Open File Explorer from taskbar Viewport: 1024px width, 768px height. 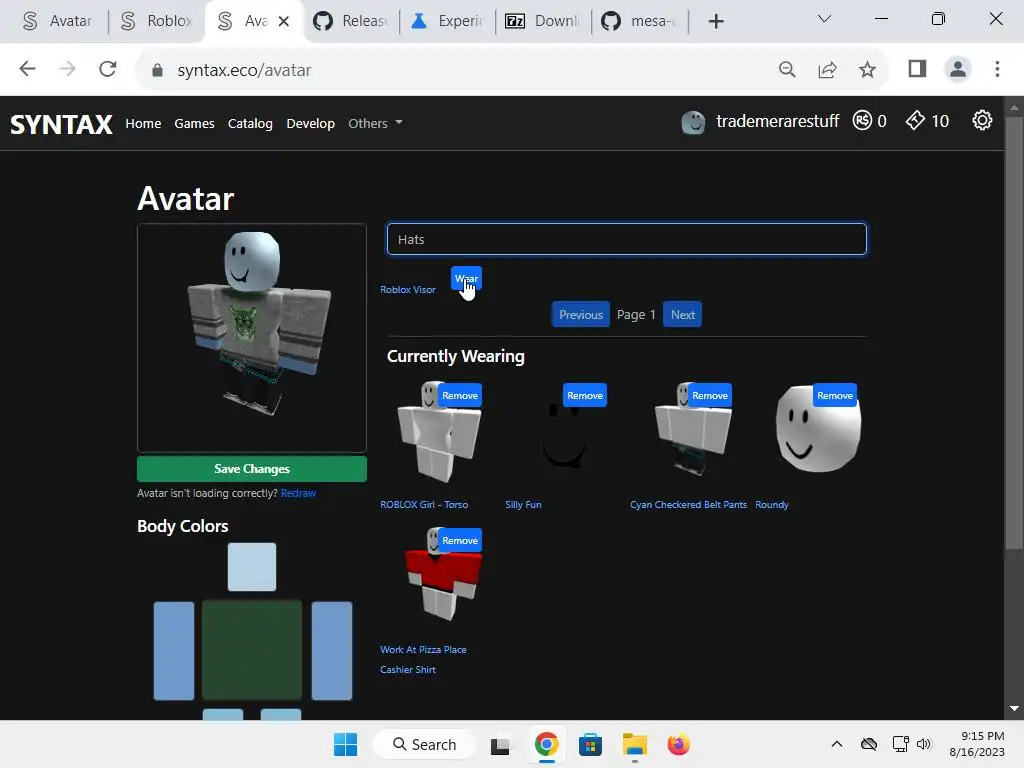[x=634, y=744]
